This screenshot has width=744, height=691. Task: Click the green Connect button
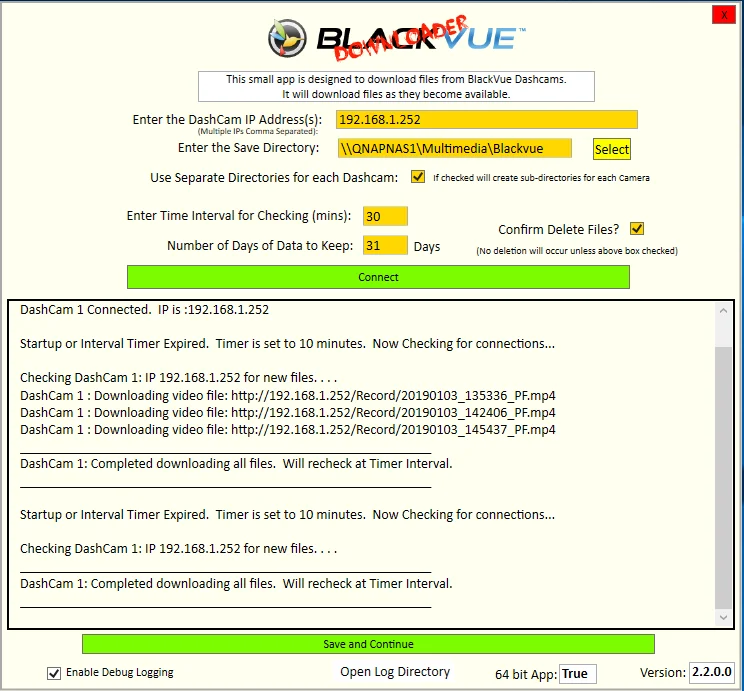tap(378, 277)
